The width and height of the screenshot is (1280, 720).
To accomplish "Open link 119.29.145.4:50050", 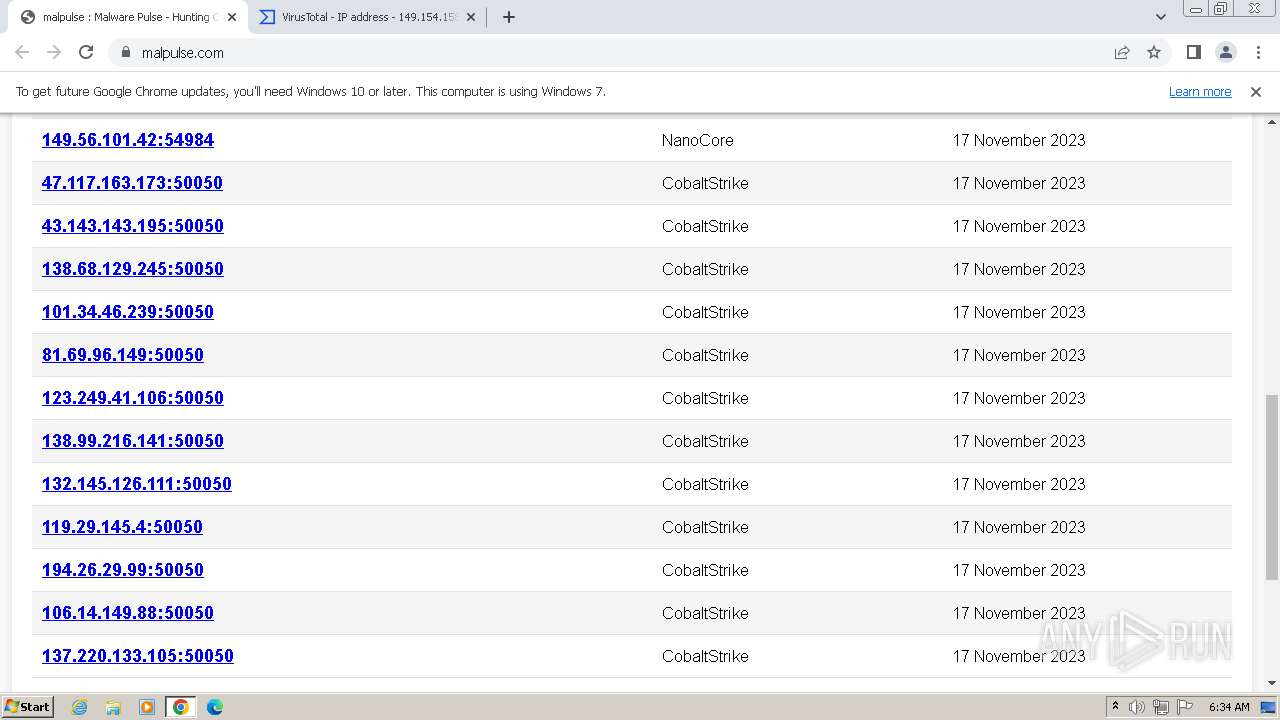I will coord(122,527).
